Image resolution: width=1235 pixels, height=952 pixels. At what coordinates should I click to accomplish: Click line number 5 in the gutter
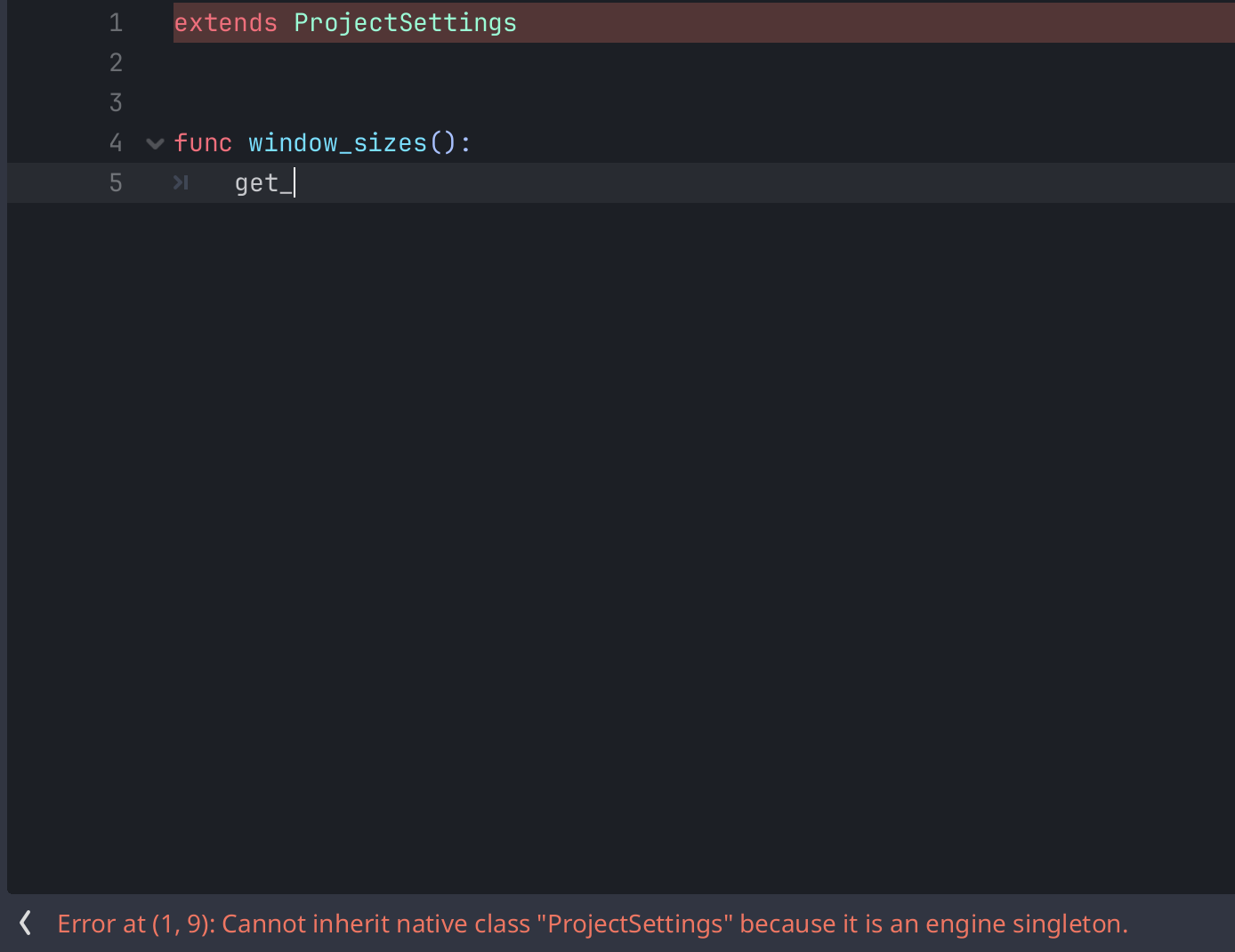tap(116, 182)
